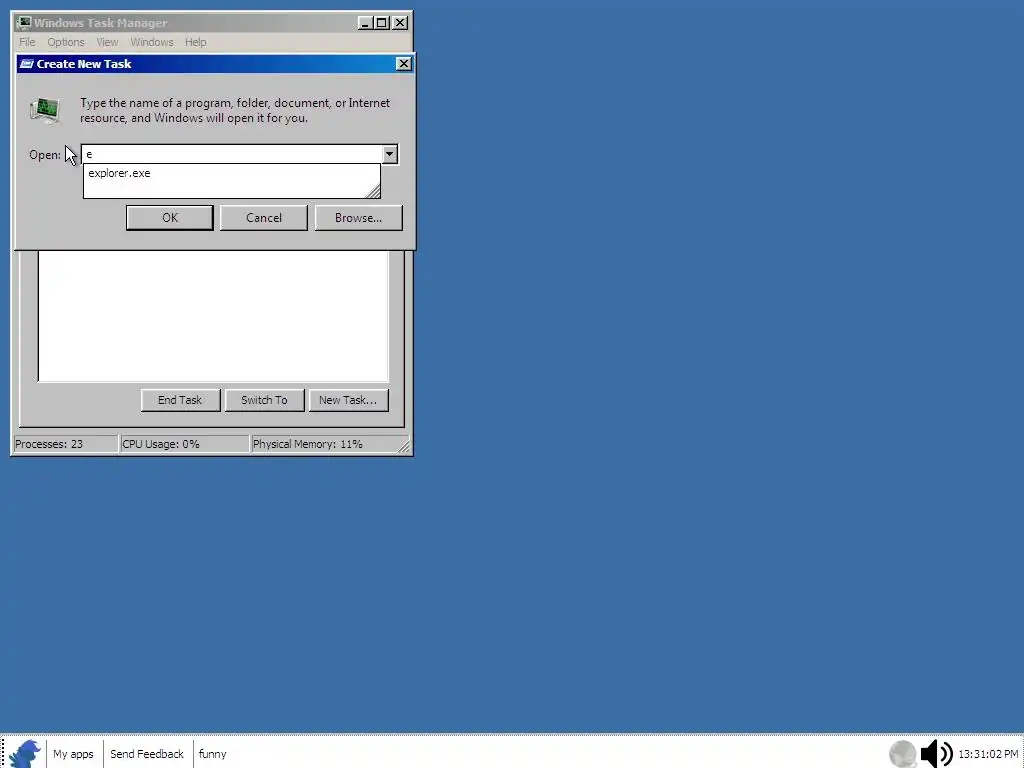Click New Task... in Task Manager
This screenshot has width=1024, height=768.
(348, 400)
